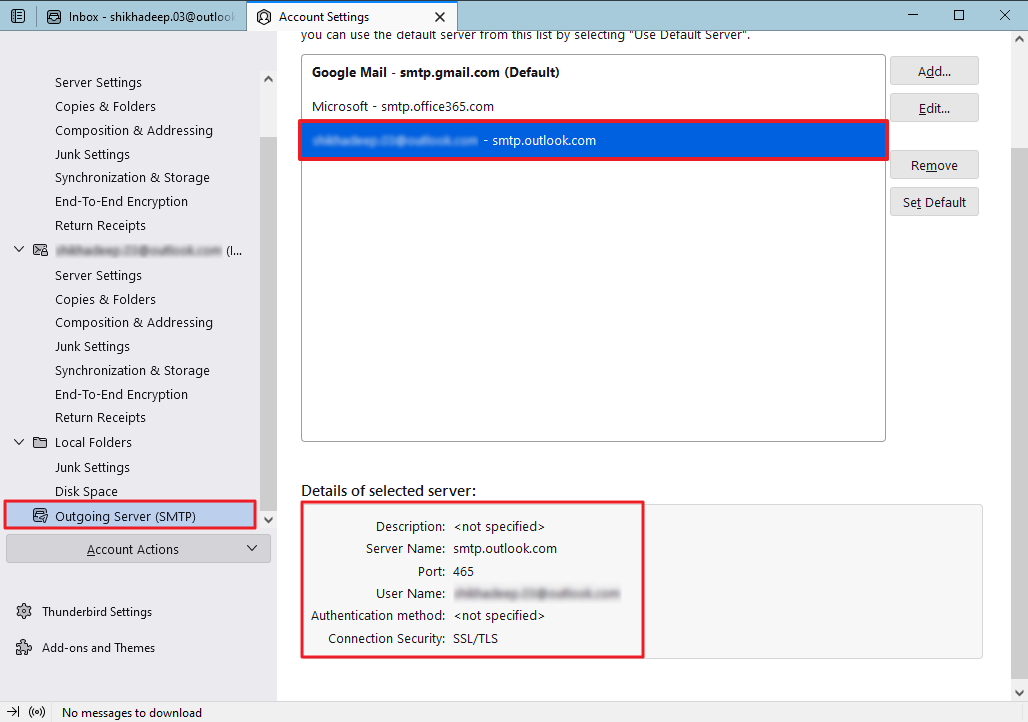Image resolution: width=1028 pixels, height=722 pixels.
Task: Click the Connection Security SSL/TLS value
Action: (475, 638)
